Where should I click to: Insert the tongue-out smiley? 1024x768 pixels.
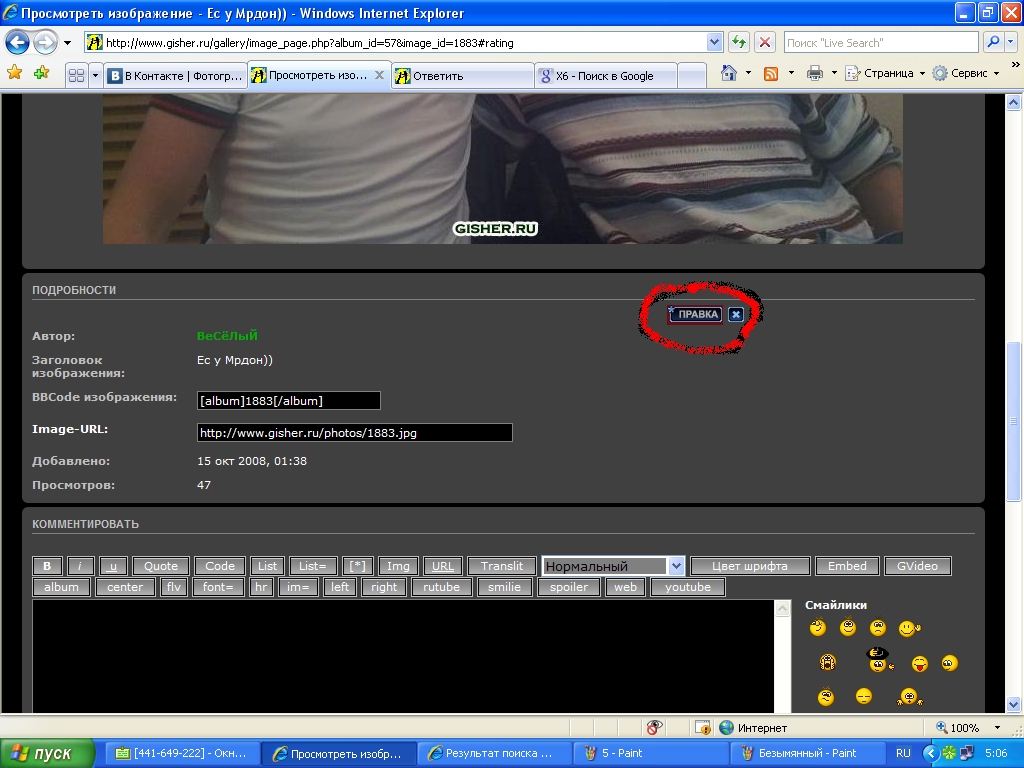[x=920, y=663]
